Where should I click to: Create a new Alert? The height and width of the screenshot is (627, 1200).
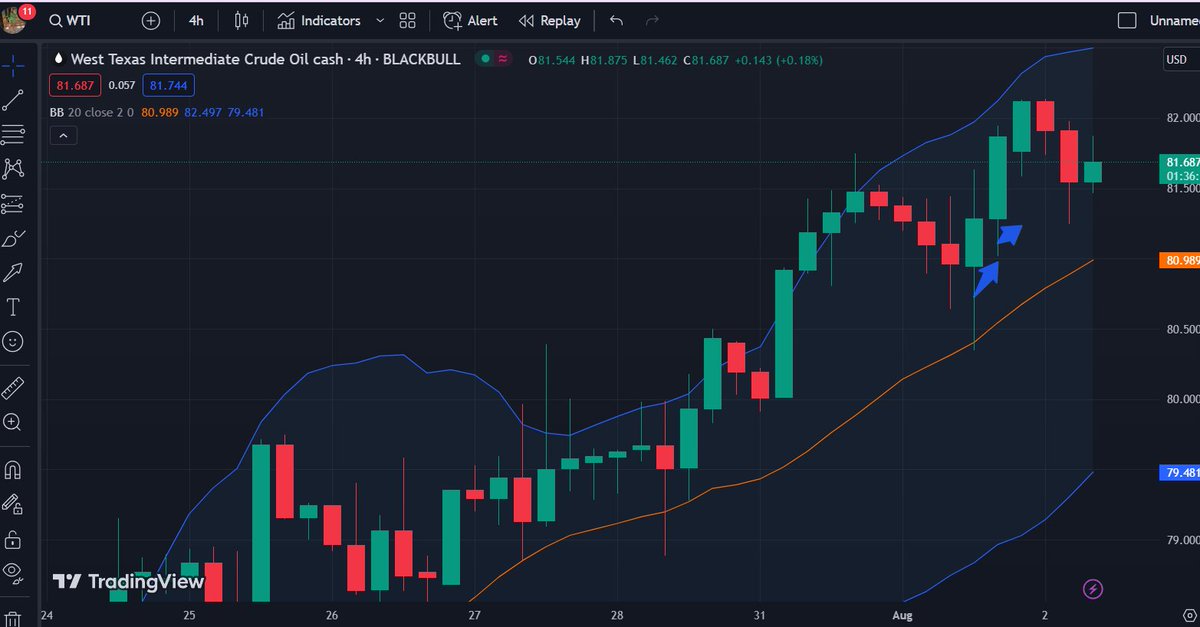click(469, 20)
